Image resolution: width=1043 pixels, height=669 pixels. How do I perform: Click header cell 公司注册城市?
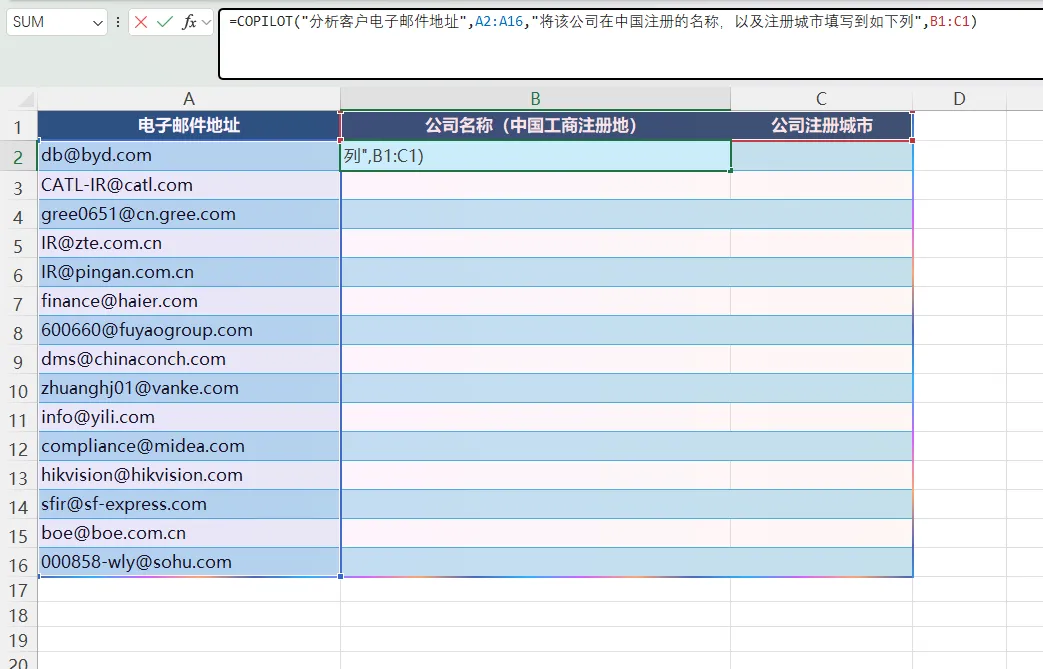pos(821,126)
